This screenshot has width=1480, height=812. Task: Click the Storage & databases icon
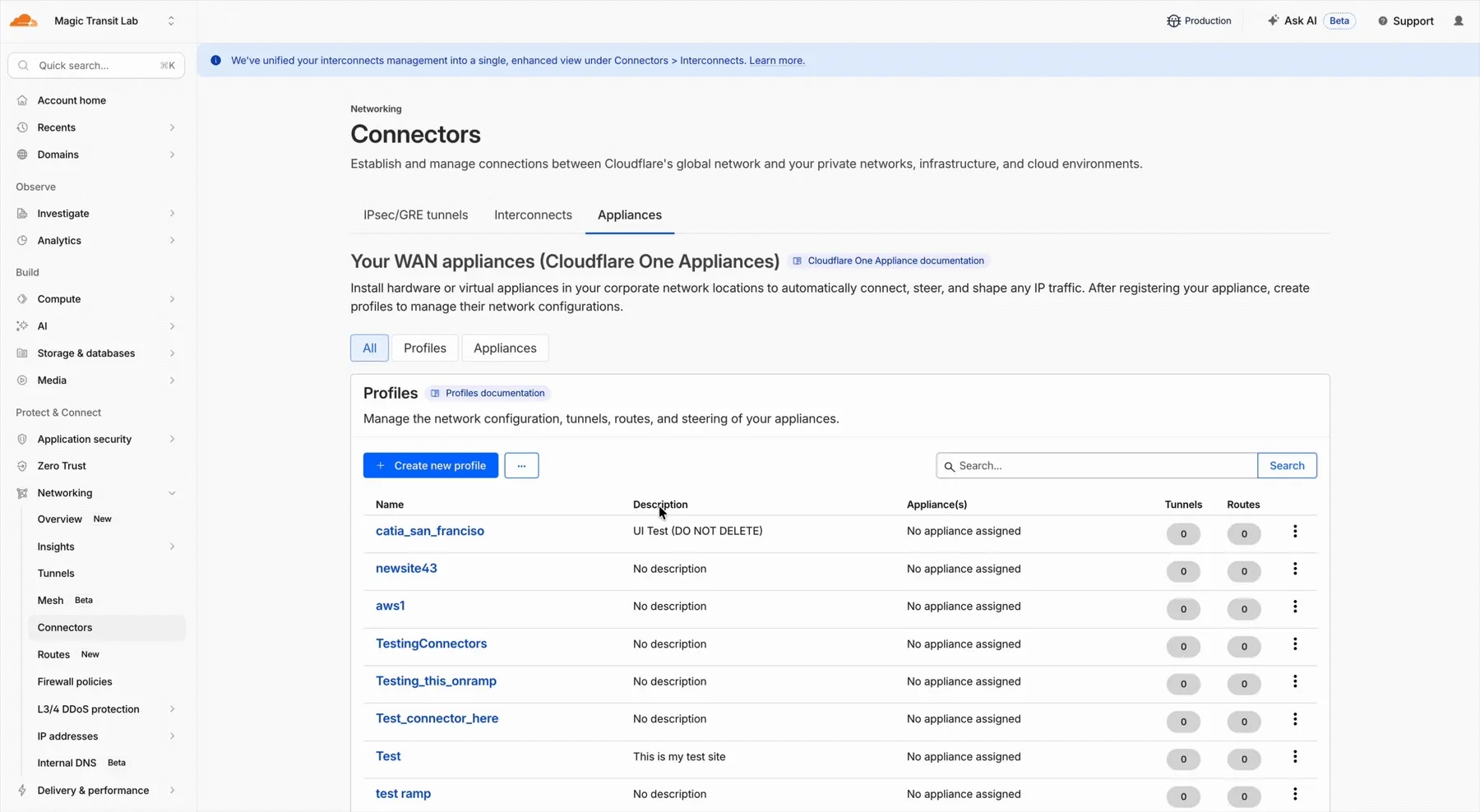[22, 353]
